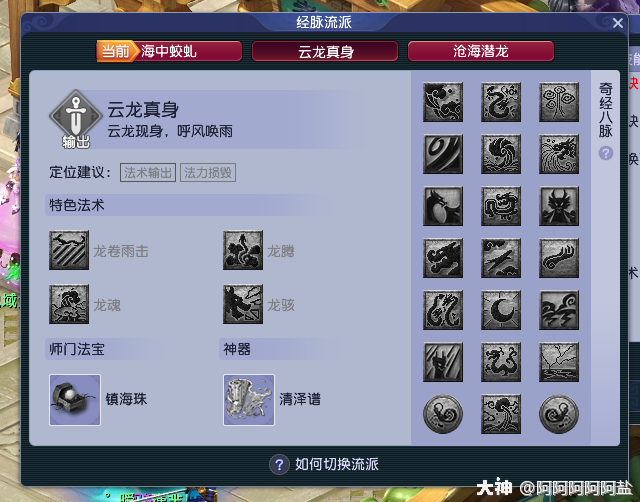Click the 输出 sword role badge
640x502 pixels.
tap(76, 119)
